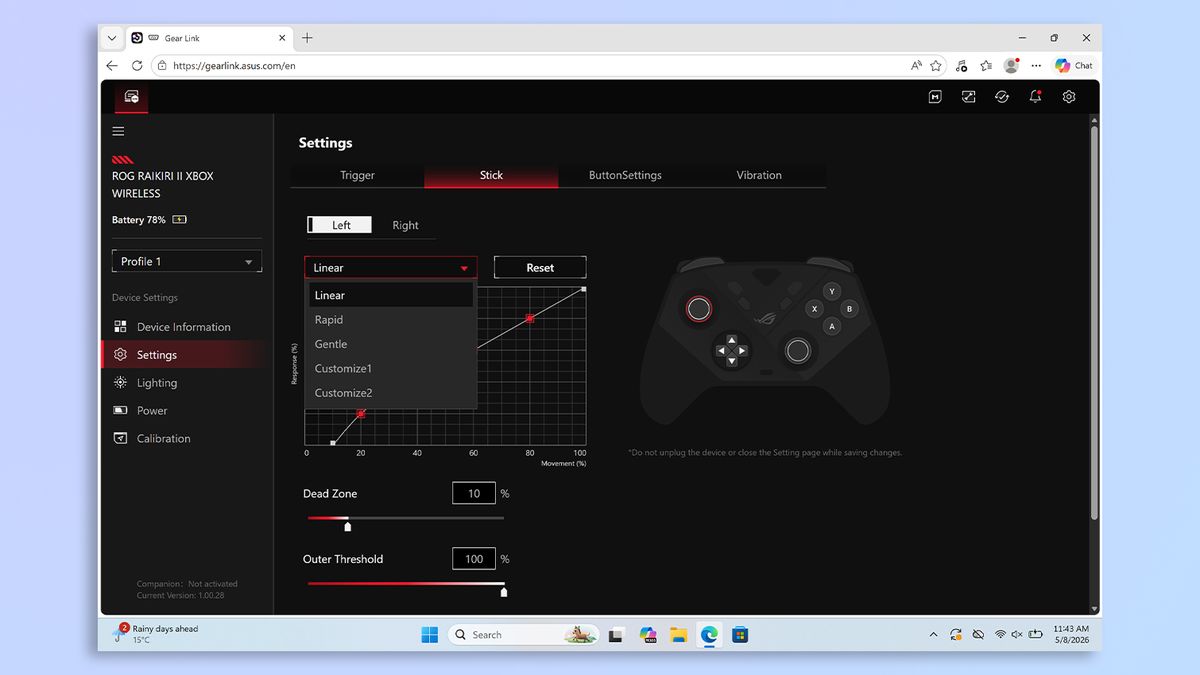Click the left analog stick on controller image
Viewport: 1200px width, 675px height.
coord(699,309)
